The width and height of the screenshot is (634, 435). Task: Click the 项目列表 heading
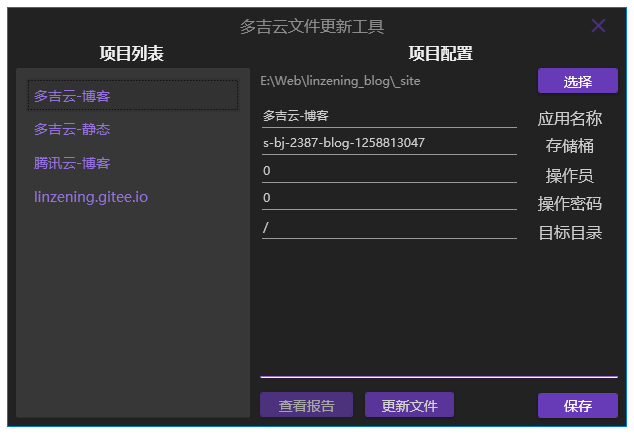(x=132, y=53)
